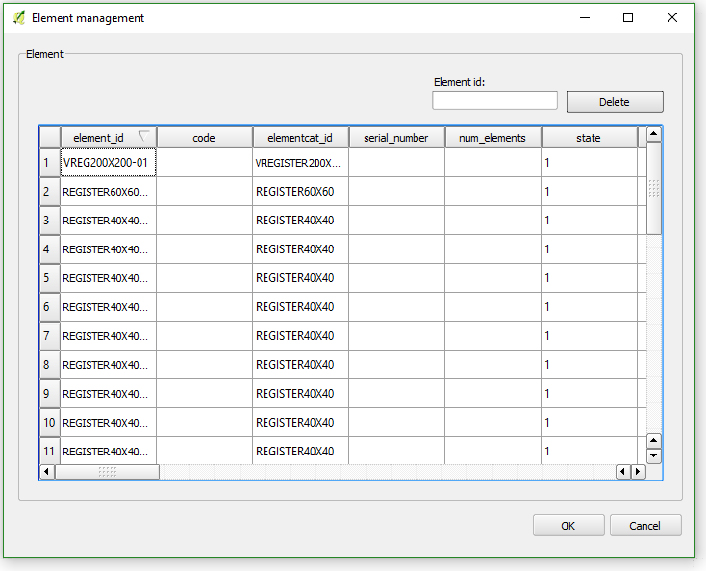This screenshot has width=706, height=571.
Task: Select the VREG200X200-01 element_id cell
Action: point(108,162)
